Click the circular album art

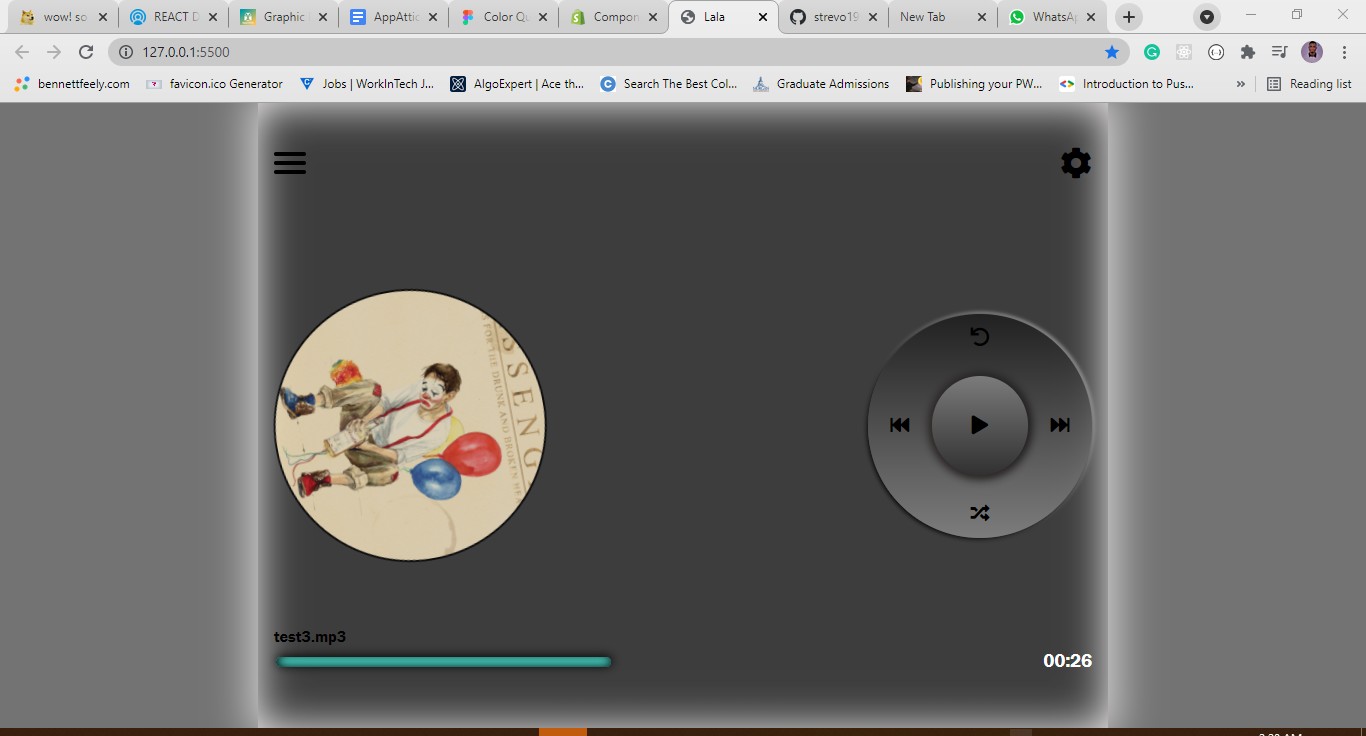tap(410, 425)
